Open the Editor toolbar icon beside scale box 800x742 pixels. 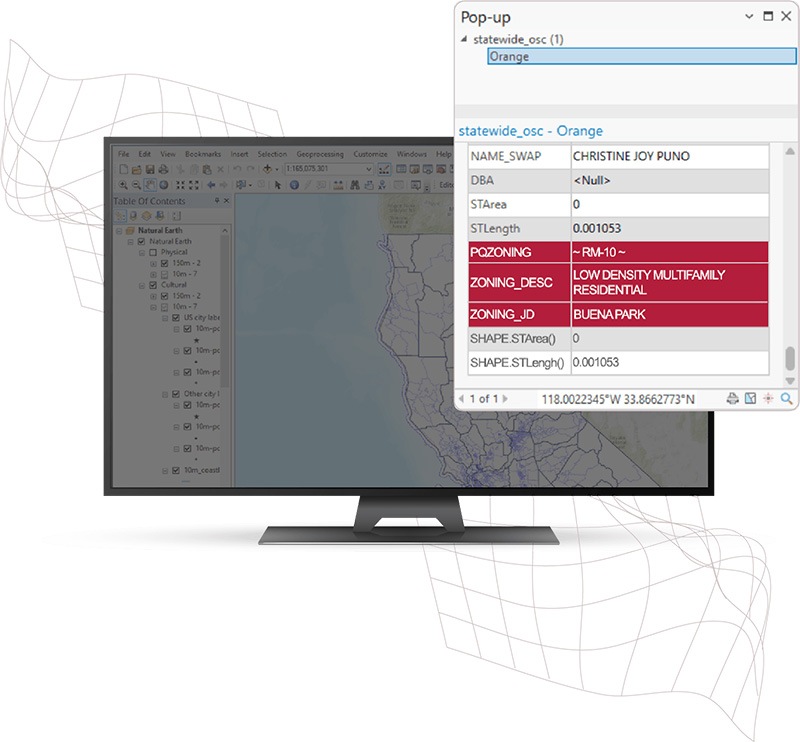[384, 169]
